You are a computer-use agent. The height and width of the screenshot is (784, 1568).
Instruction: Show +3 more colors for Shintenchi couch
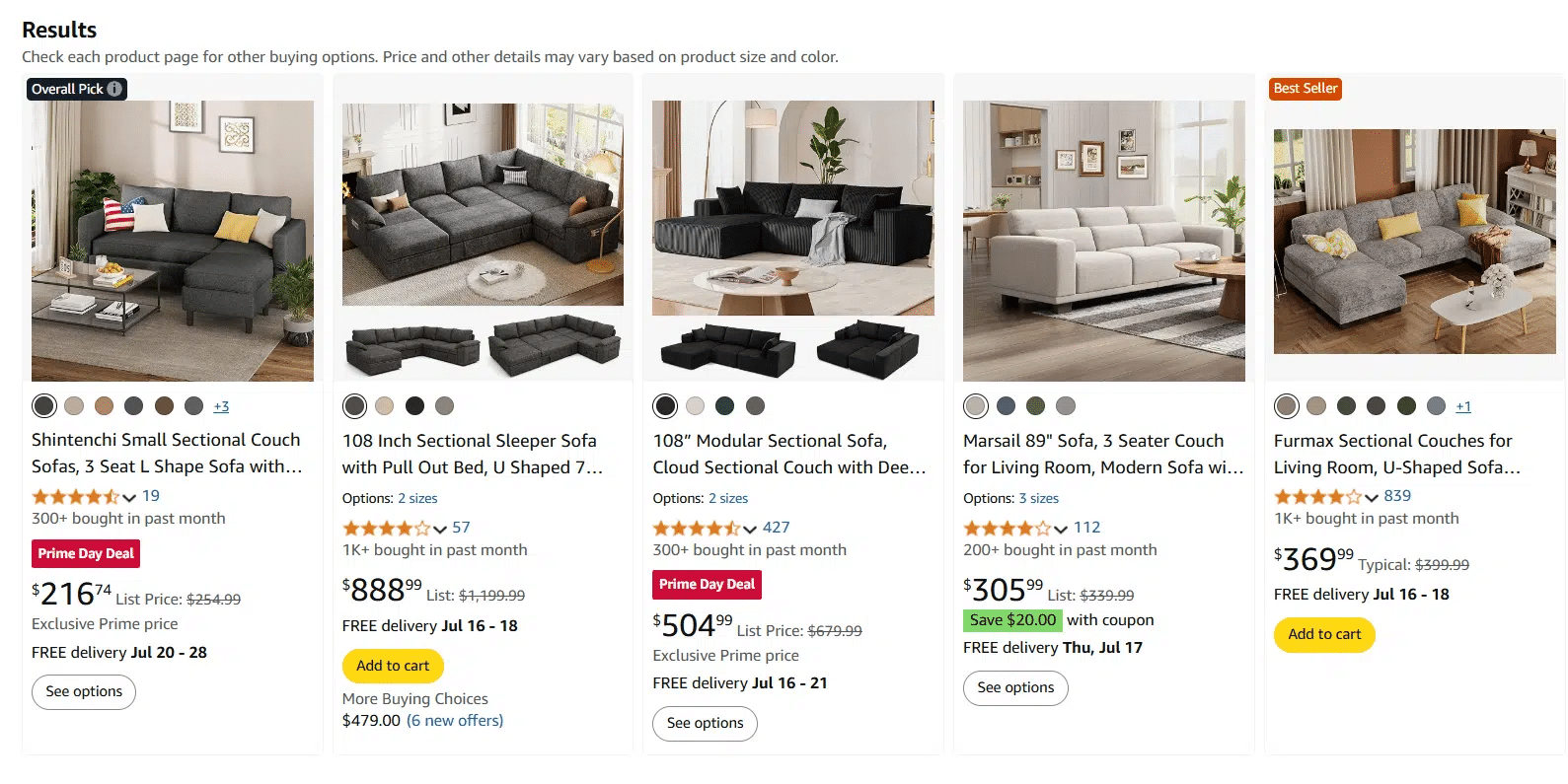click(221, 406)
